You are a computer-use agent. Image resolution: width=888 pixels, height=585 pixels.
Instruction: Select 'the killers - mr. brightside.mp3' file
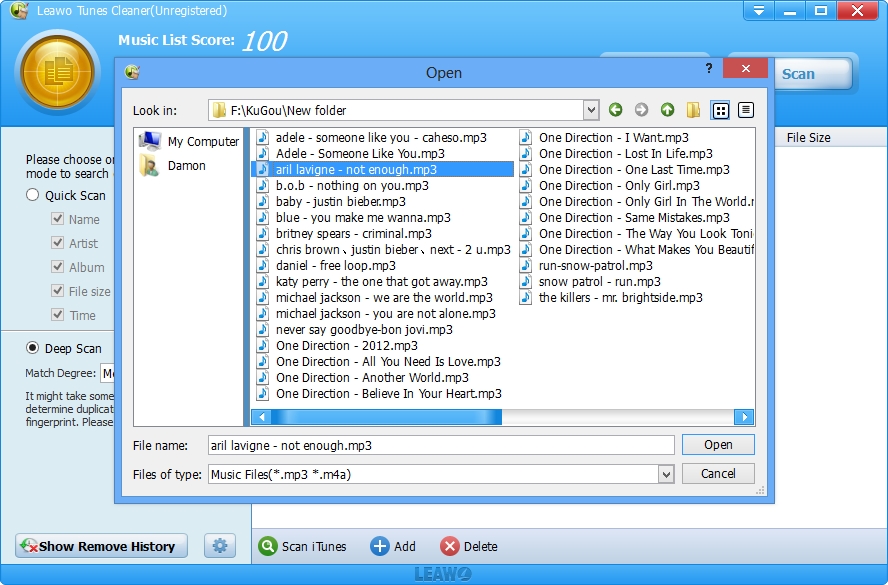point(620,298)
